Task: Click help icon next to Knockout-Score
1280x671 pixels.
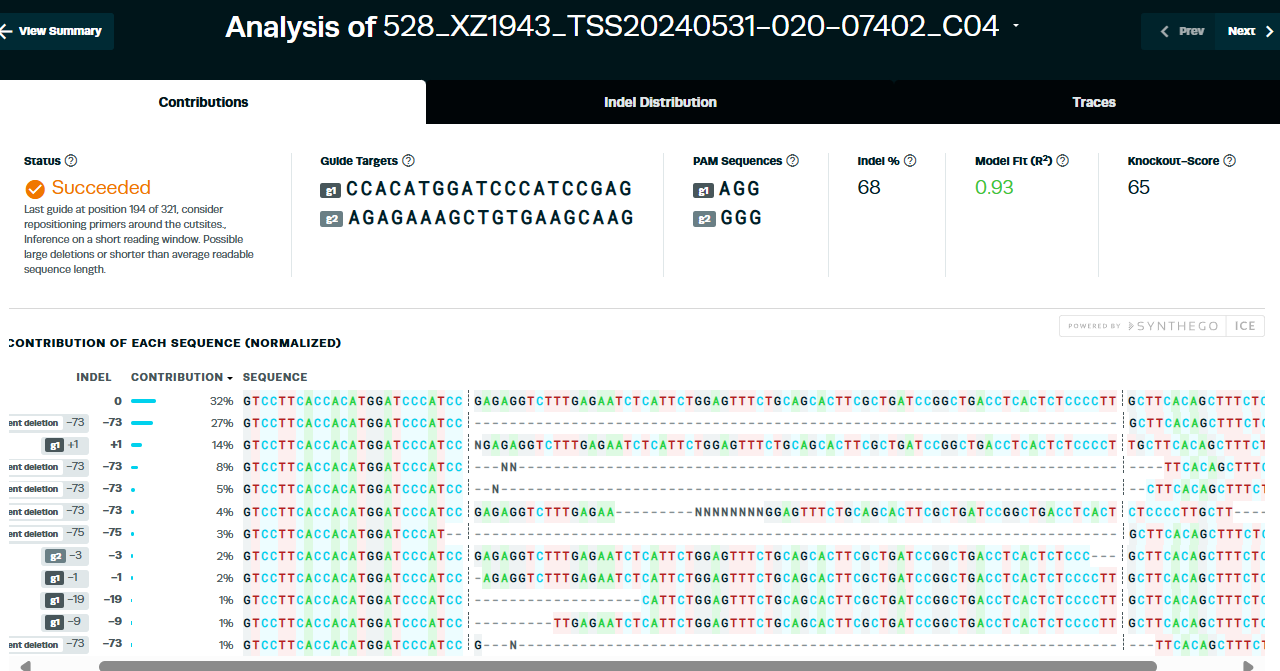Action: pyautogui.click(x=1229, y=161)
